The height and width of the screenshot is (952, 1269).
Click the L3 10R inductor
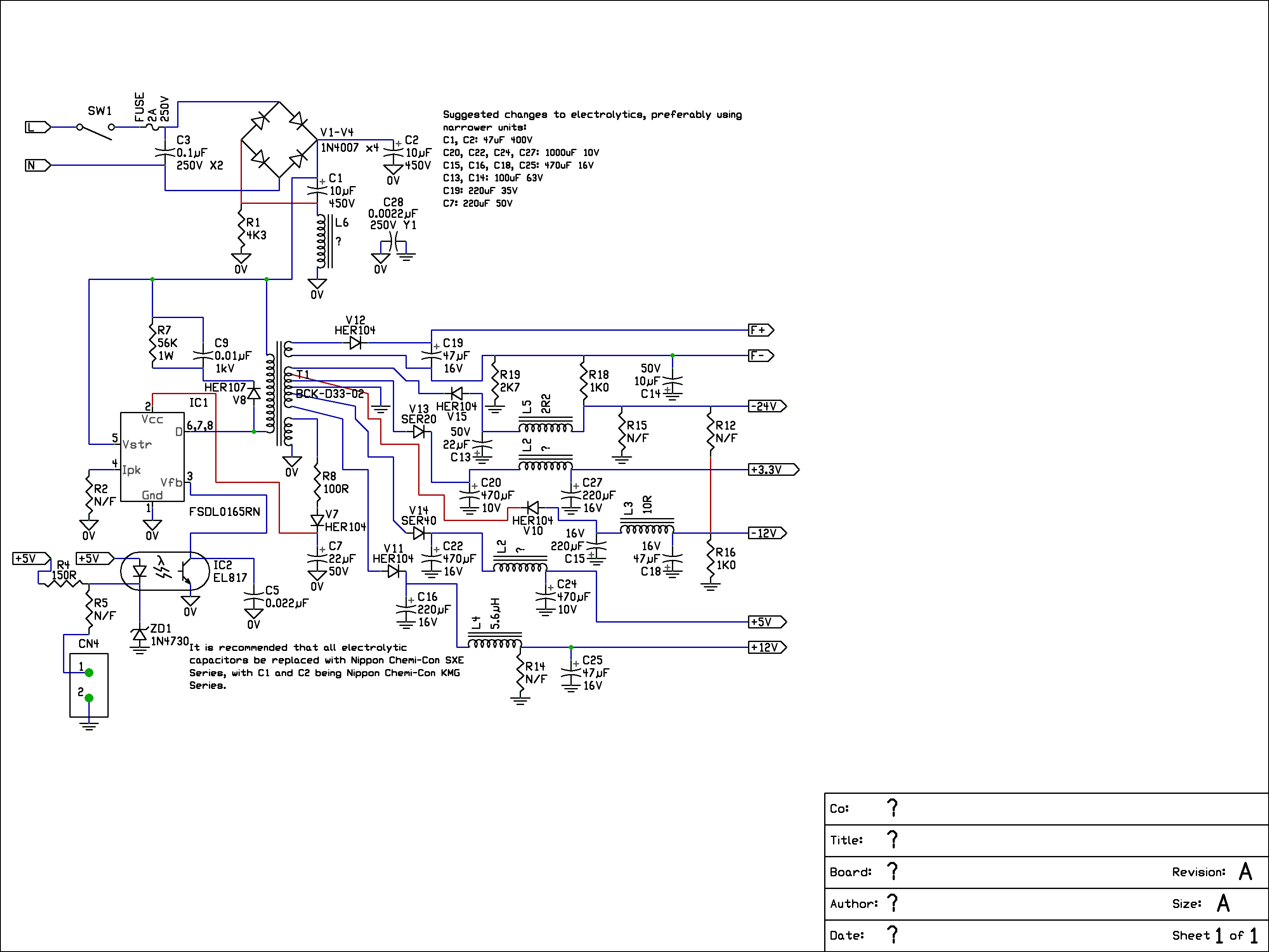click(647, 526)
